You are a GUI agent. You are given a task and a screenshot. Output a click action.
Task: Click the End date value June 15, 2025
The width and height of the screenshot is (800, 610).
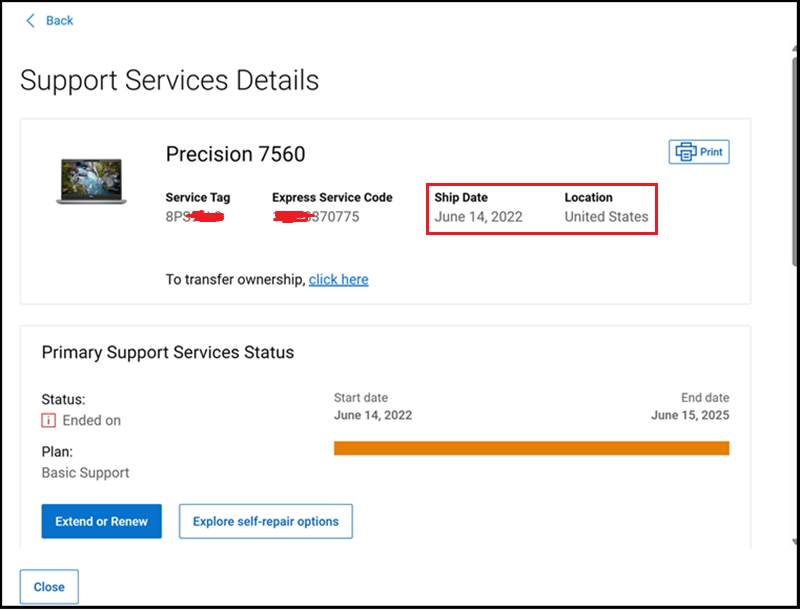click(690, 415)
